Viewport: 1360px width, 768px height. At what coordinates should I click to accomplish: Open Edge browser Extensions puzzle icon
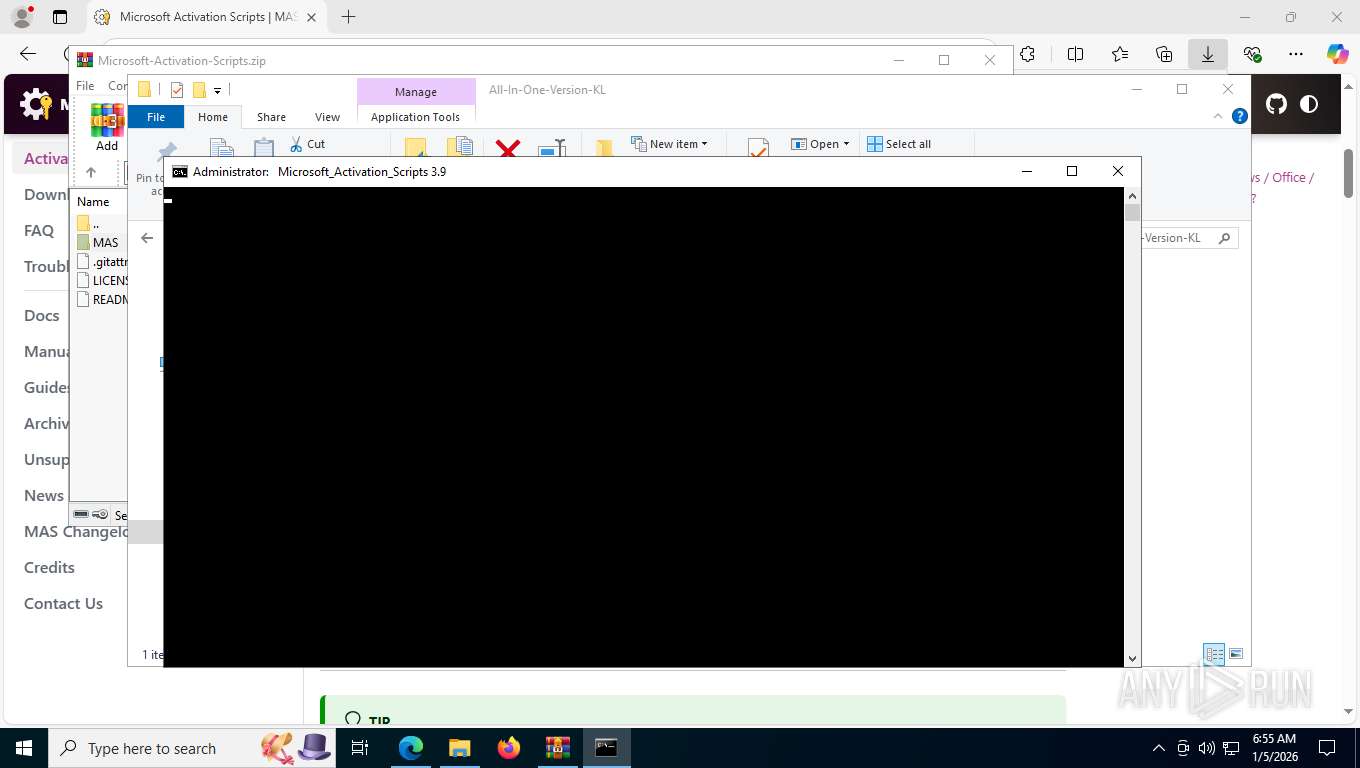point(1027,55)
